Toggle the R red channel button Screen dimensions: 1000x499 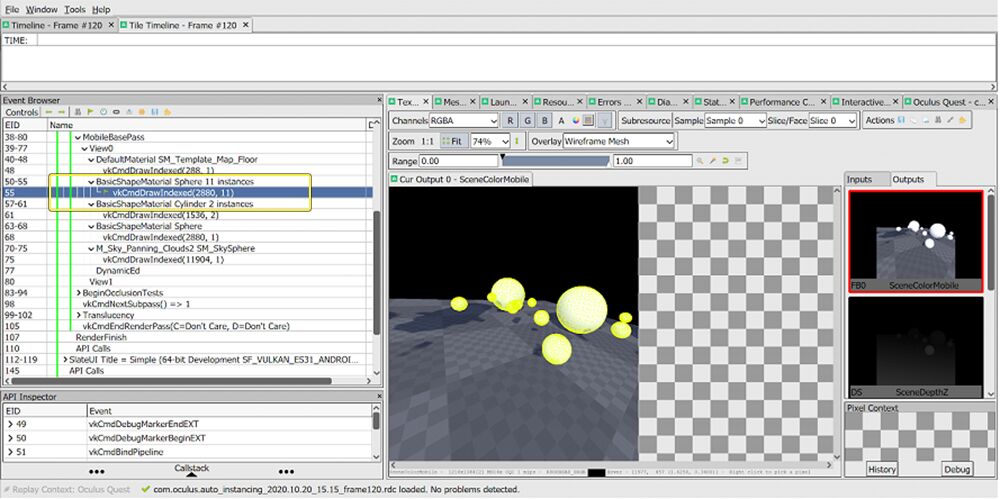[x=512, y=121]
